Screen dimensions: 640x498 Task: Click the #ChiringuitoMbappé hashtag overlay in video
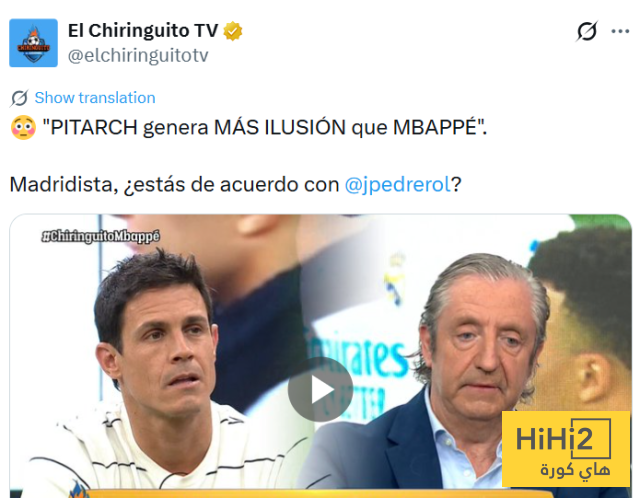point(100,237)
